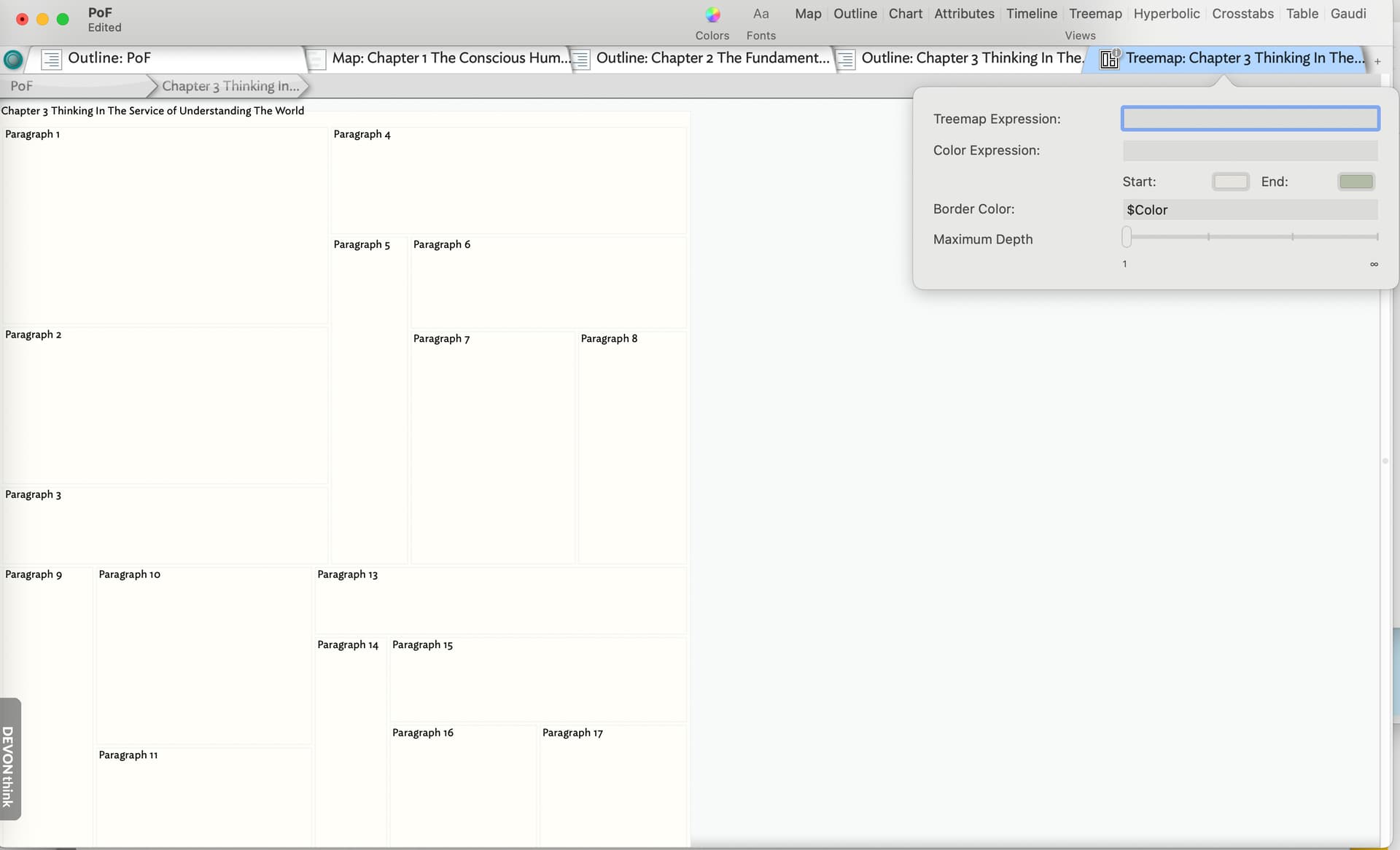Select Paragraph 17 treemap cell
1400x850 pixels.
613,787
